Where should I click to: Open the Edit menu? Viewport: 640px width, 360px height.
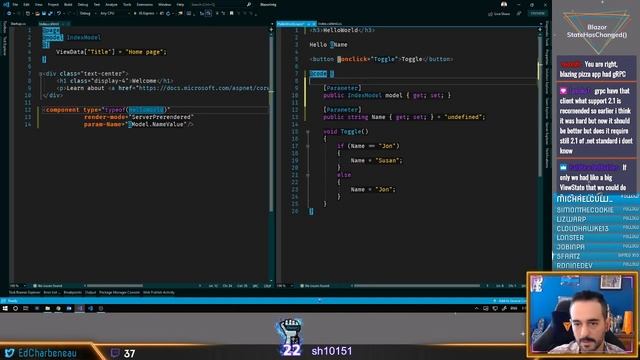tap(27, 4)
